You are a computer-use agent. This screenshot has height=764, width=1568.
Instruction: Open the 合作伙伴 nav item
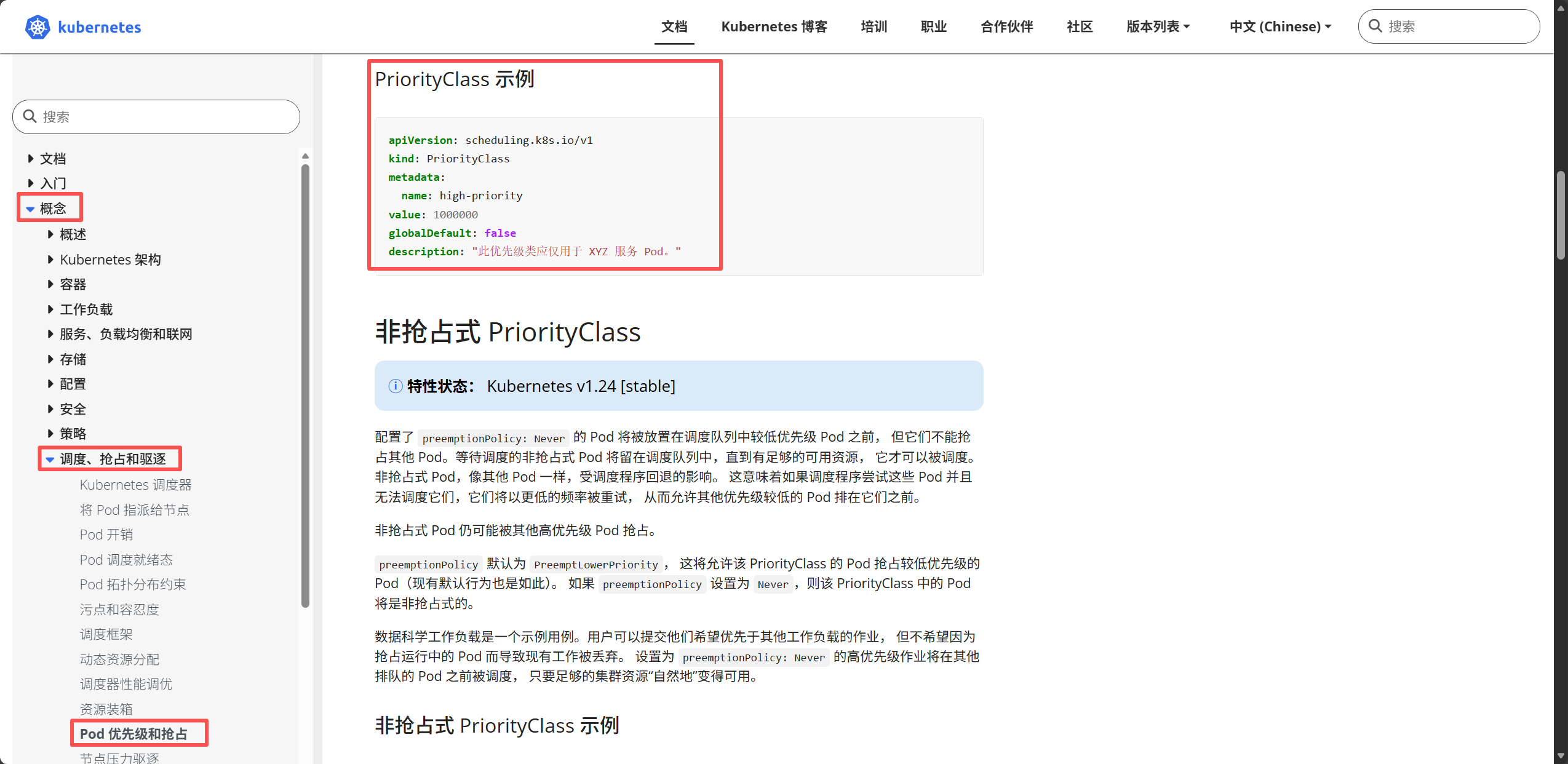click(1007, 26)
